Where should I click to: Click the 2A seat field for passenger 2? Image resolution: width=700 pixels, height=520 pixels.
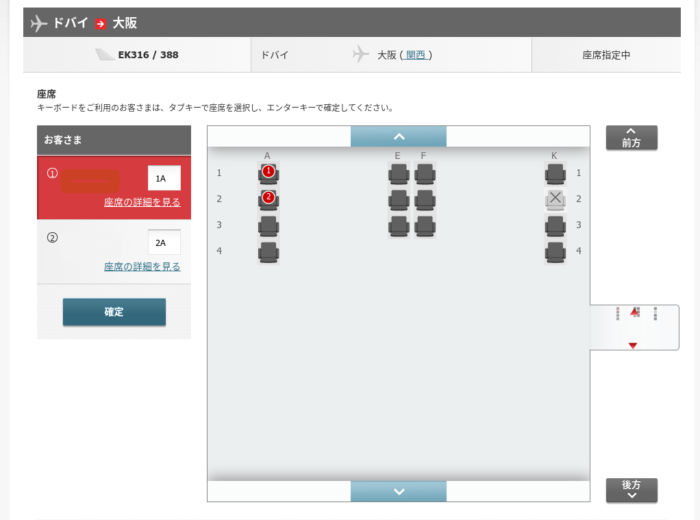(164, 242)
